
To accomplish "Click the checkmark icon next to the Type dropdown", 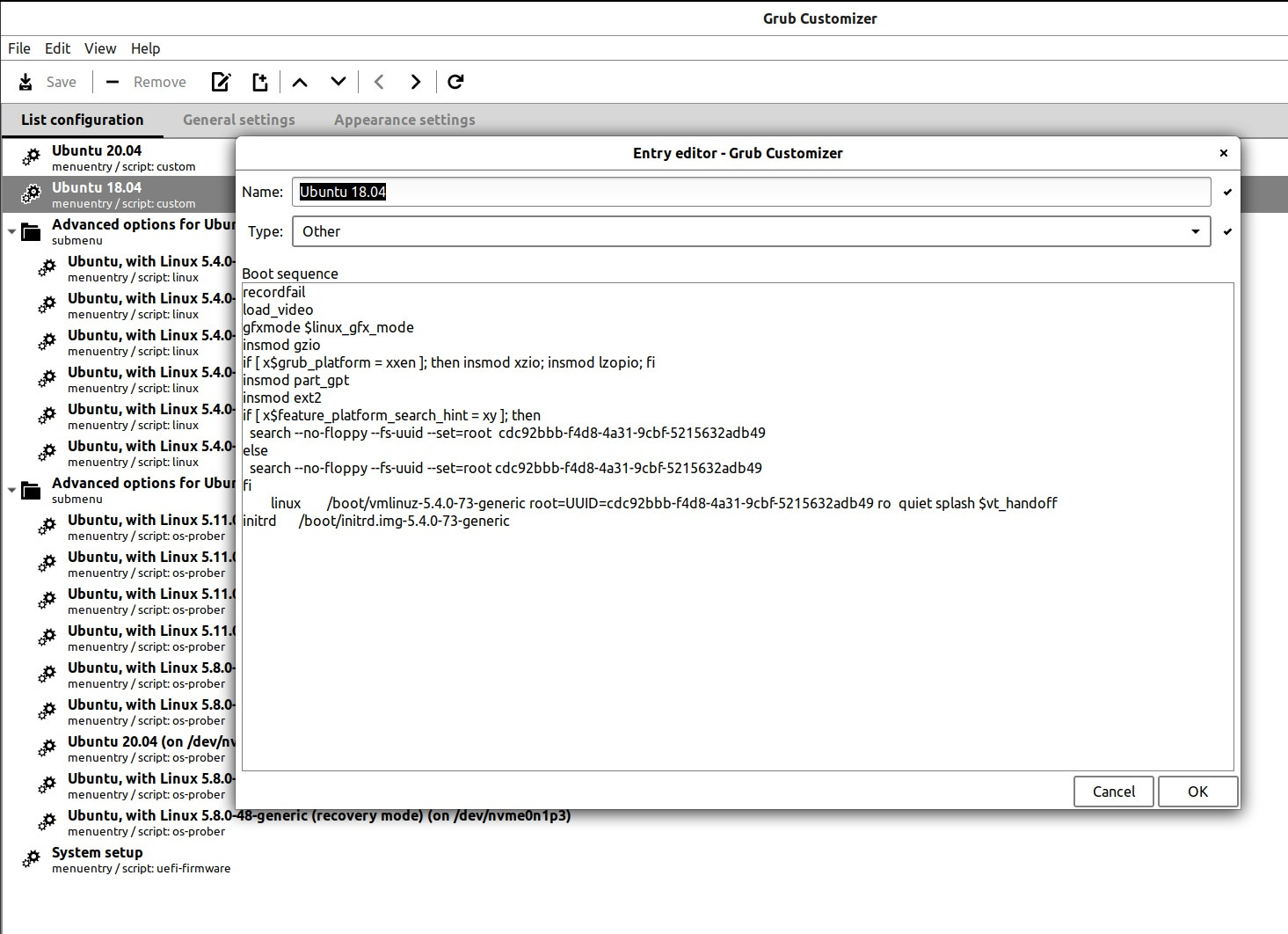I will click(x=1227, y=231).
